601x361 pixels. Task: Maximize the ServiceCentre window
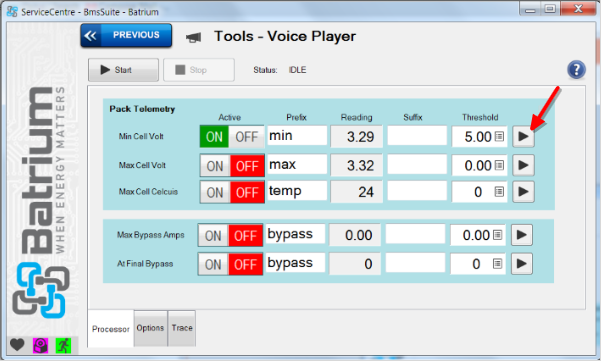tap(550, 9)
